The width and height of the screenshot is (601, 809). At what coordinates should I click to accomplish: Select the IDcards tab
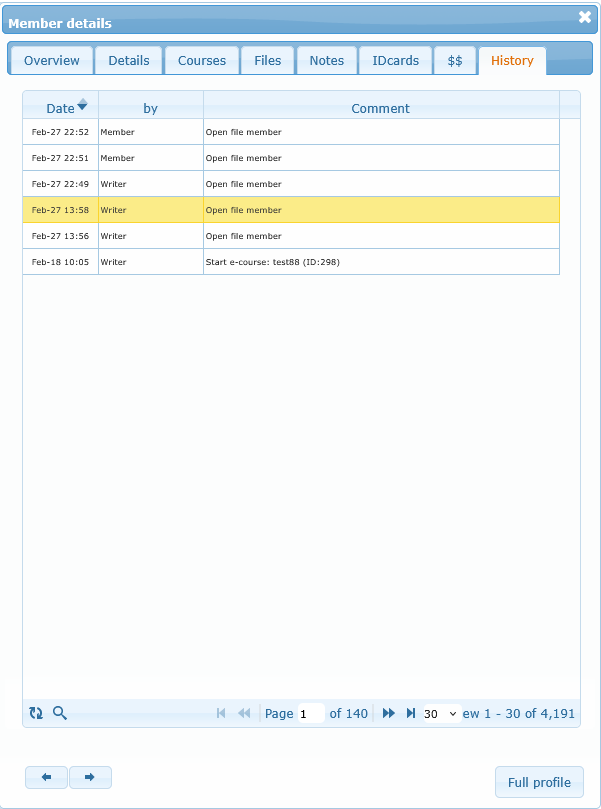point(395,61)
